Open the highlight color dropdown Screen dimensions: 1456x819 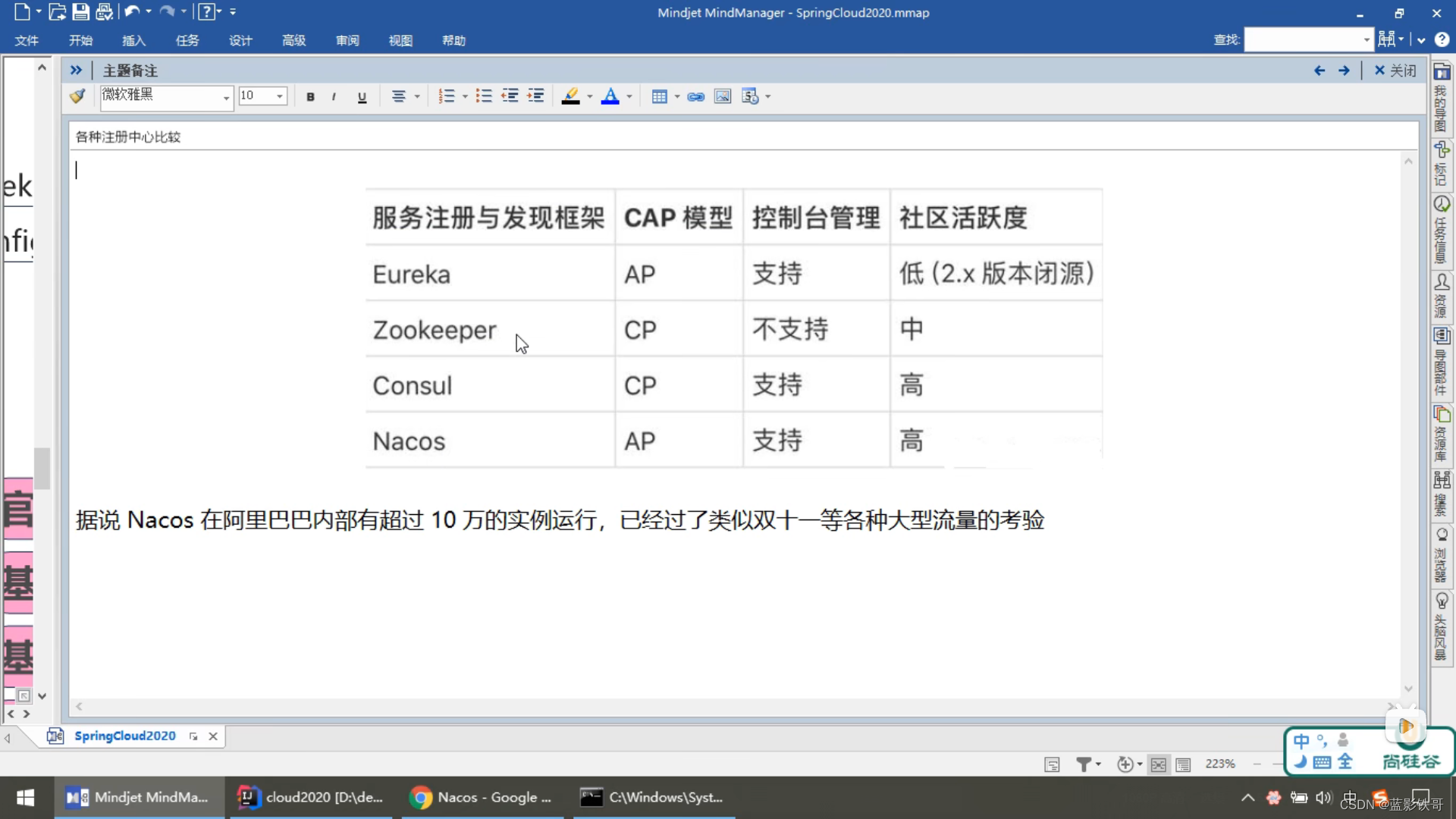(590, 96)
